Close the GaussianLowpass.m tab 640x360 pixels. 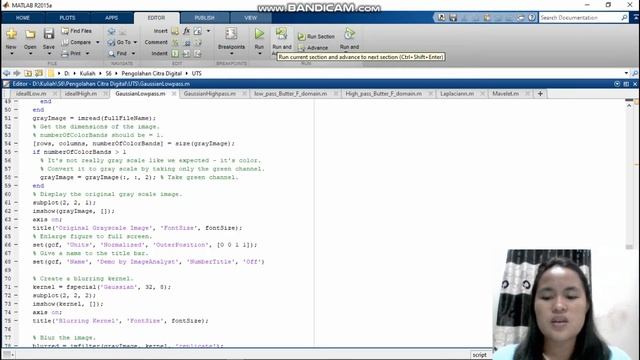click(174, 94)
